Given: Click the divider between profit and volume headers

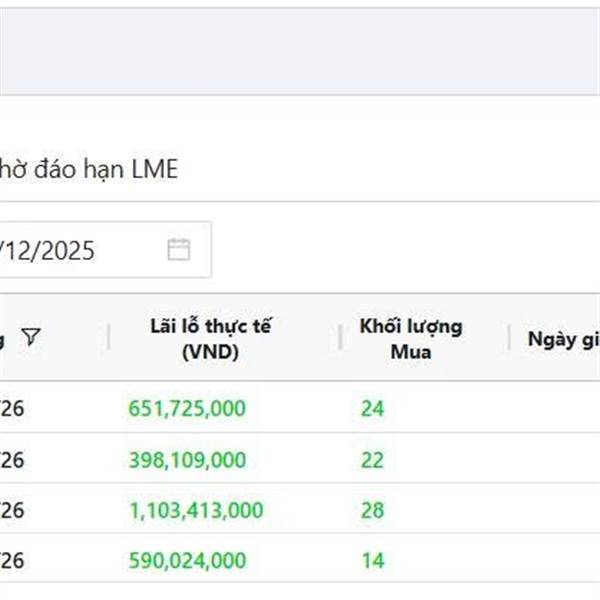Looking at the screenshot, I should [x=340, y=338].
